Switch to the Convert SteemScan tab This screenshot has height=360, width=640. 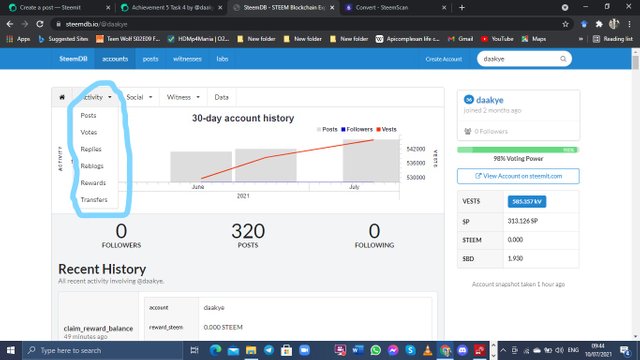click(396, 7)
